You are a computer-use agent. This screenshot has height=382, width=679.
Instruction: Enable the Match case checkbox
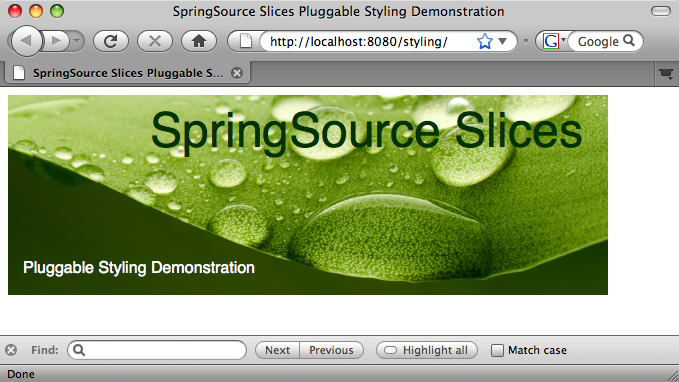coord(497,350)
